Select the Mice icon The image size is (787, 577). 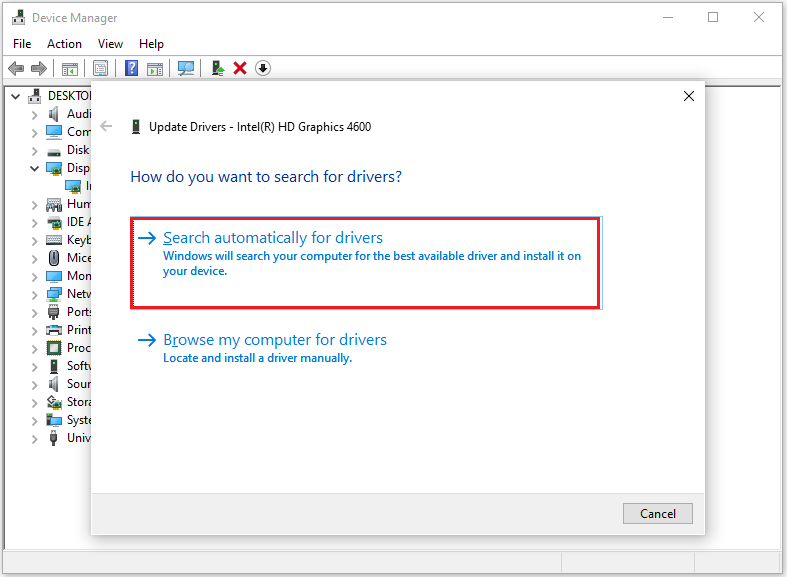tap(54, 258)
